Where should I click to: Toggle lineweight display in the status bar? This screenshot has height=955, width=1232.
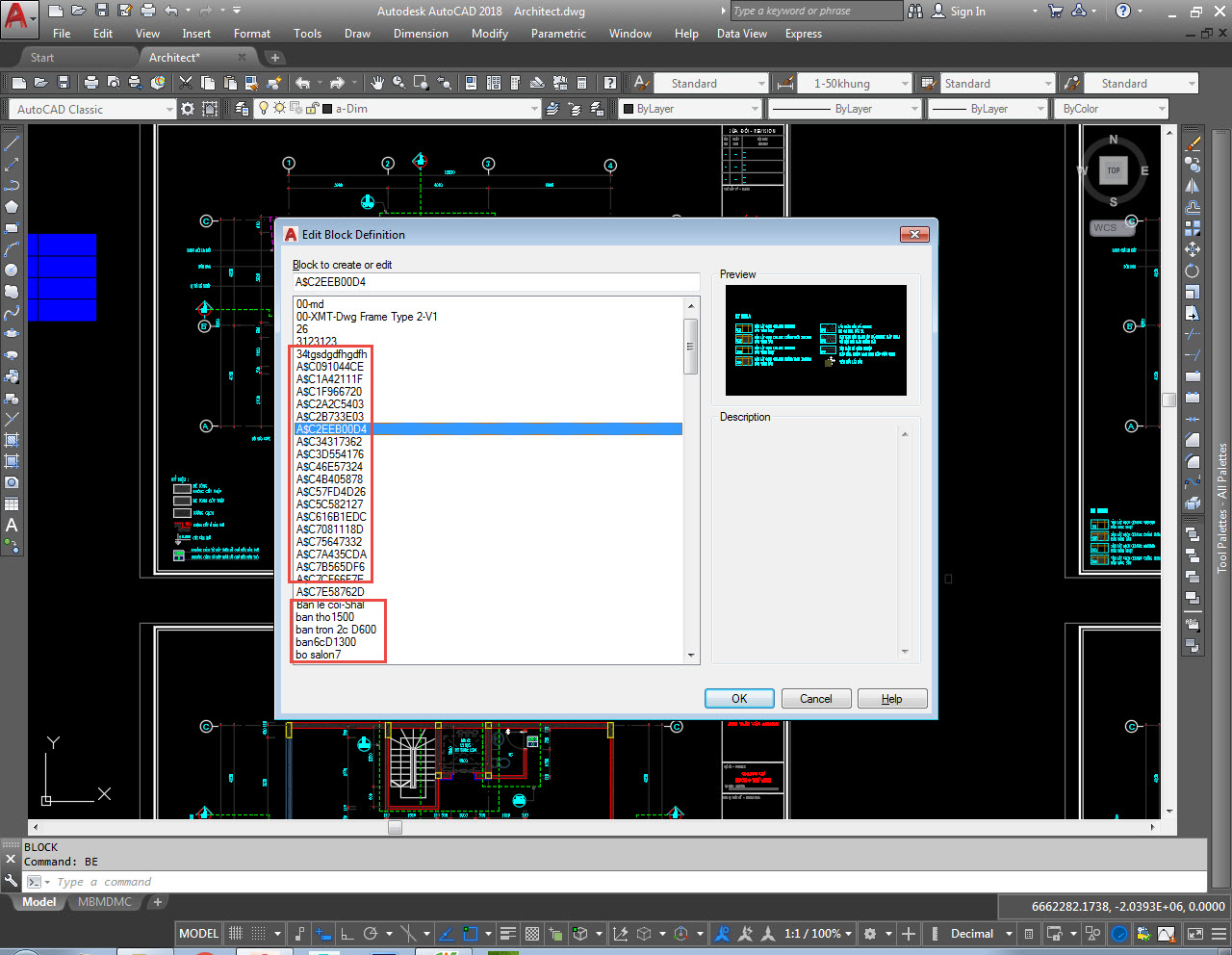(508, 934)
